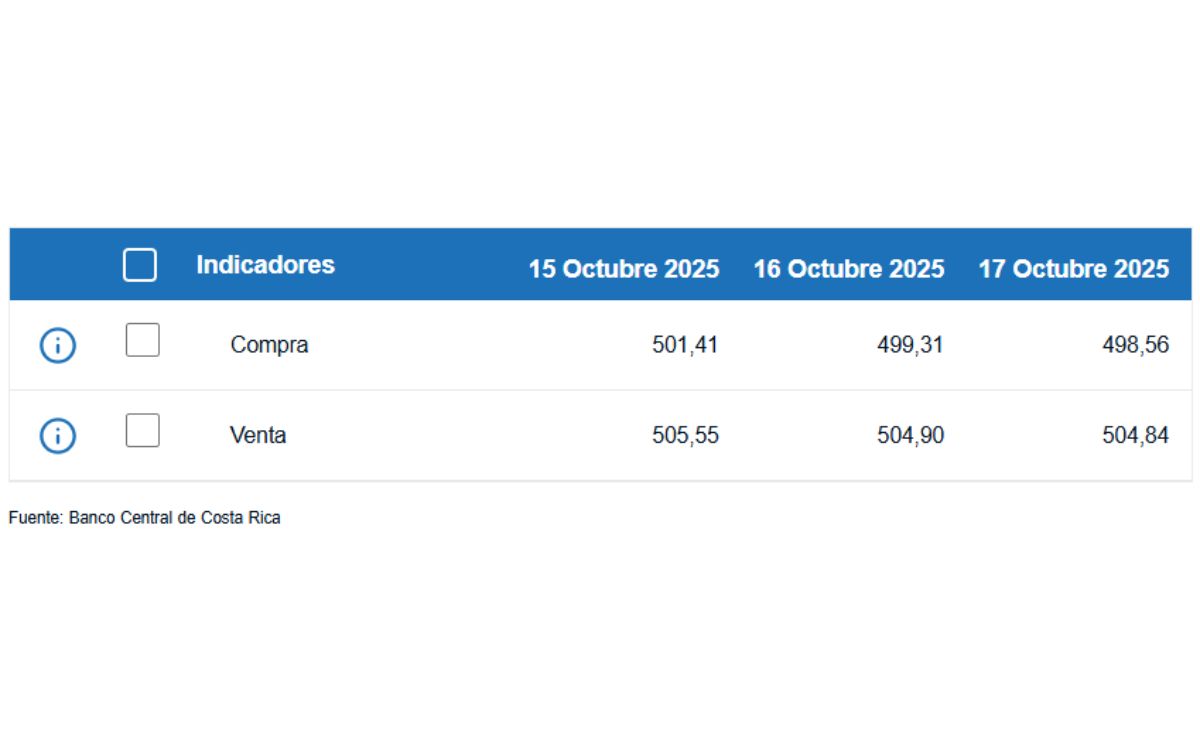Open info icon for the Venta row
1200x747 pixels.
point(58,436)
